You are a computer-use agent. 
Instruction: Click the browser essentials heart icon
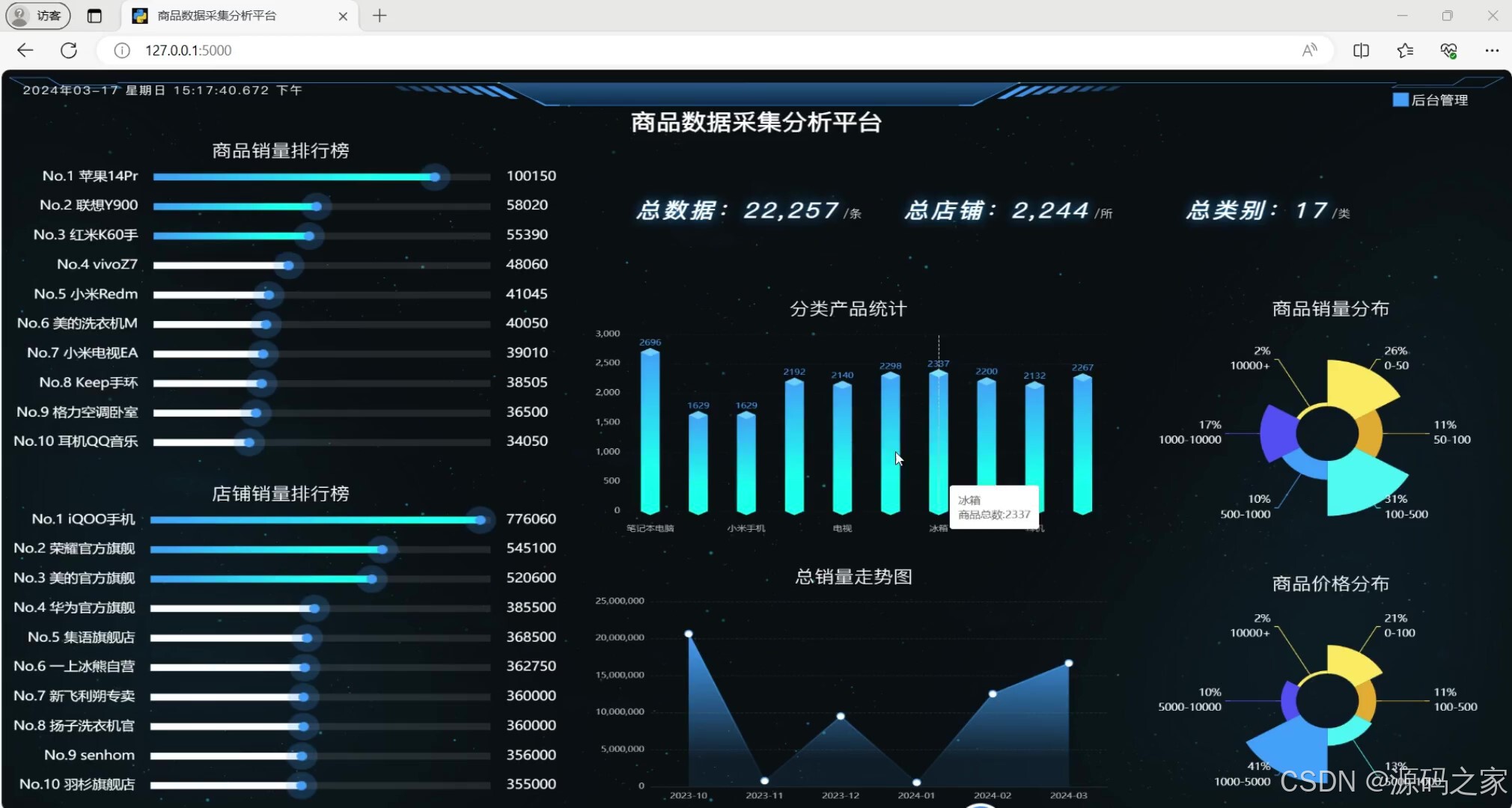click(1448, 50)
